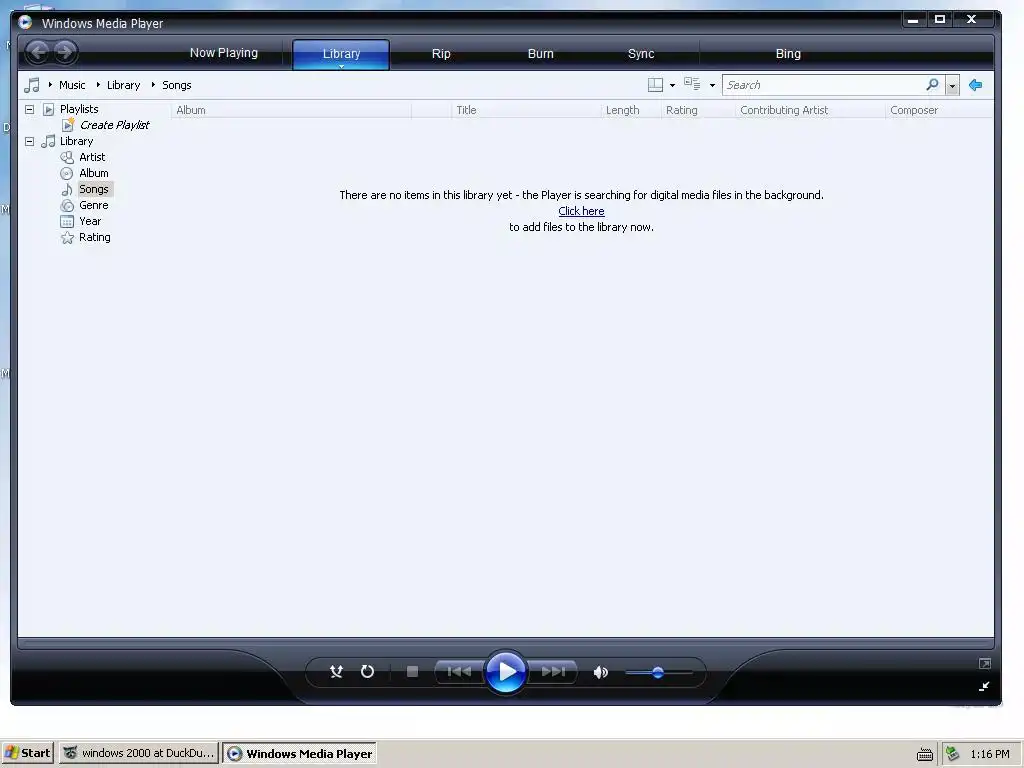This screenshot has height=768, width=1024.
Task: Click the 'Click here' link
Action: tap(581, 211)
